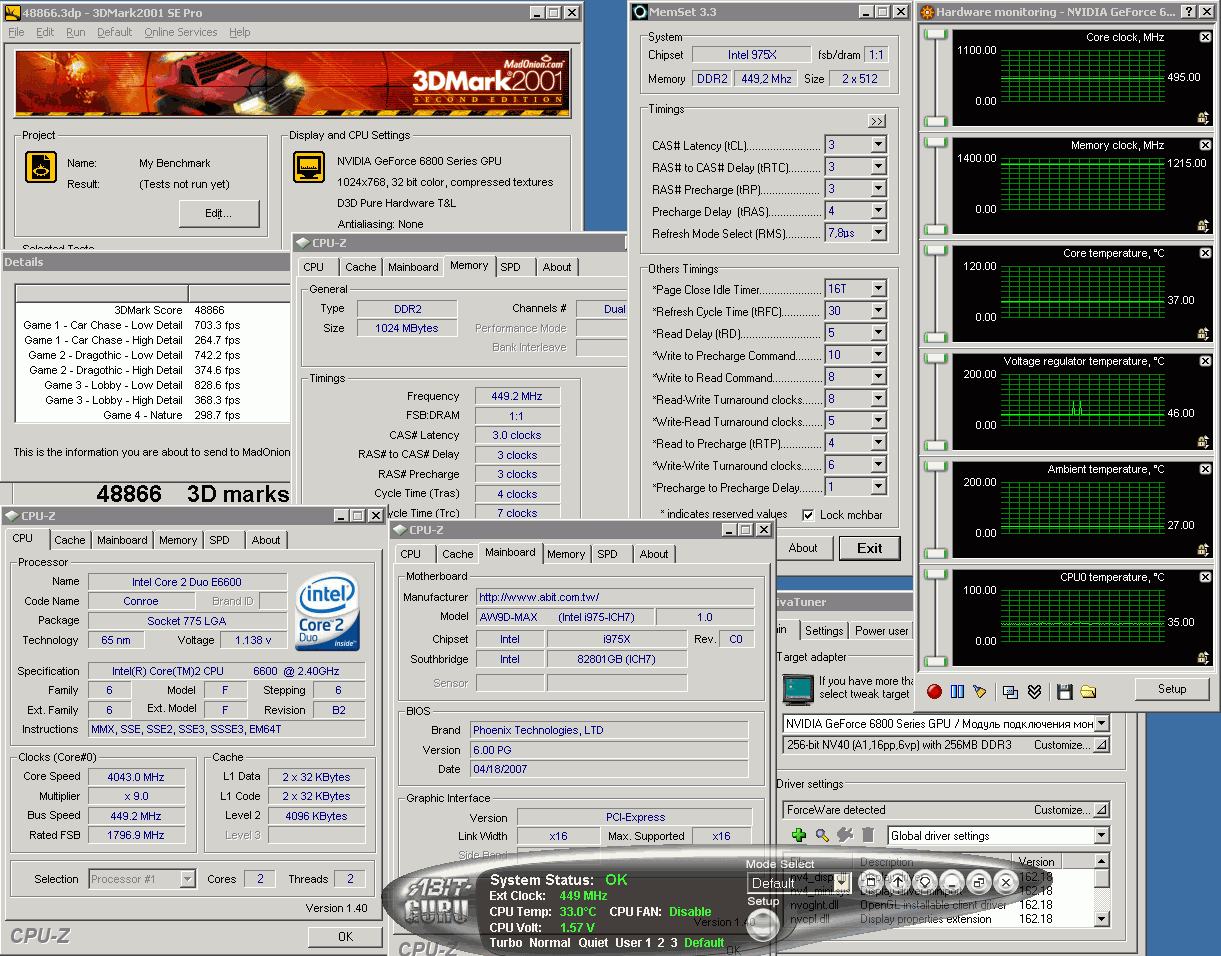Click ForceWare detected Customize button
This screenshot has height=956, width=1221.
pyautogui.click(x=1071, y=810)
